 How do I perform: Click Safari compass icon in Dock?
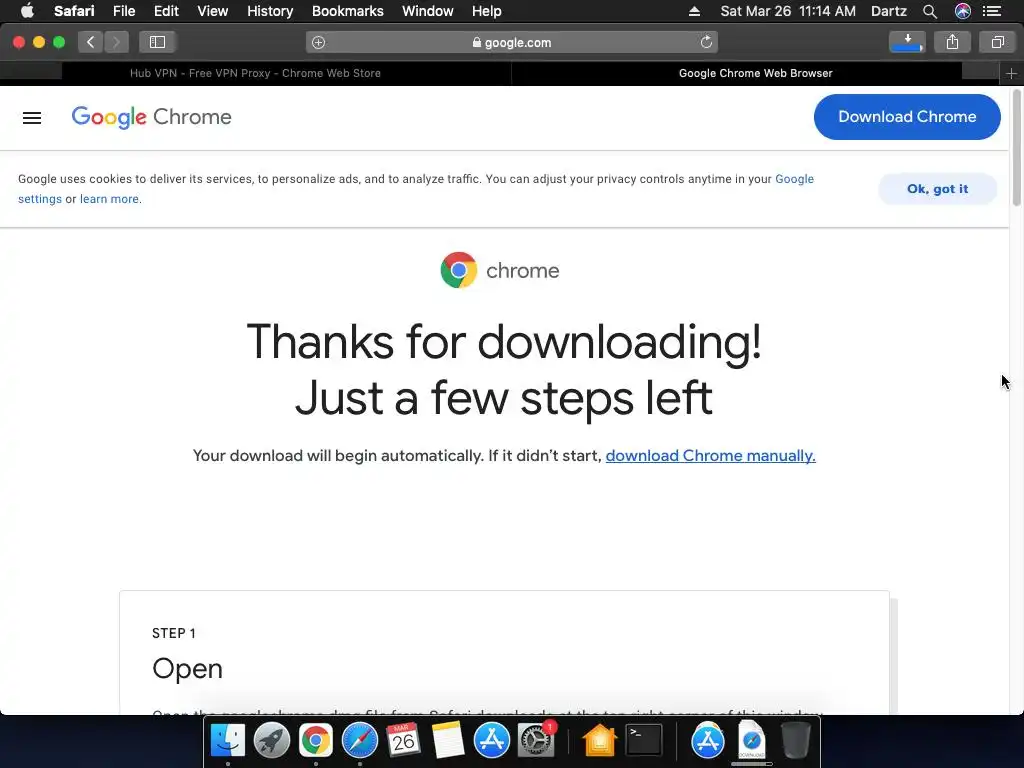click(360, 741)
